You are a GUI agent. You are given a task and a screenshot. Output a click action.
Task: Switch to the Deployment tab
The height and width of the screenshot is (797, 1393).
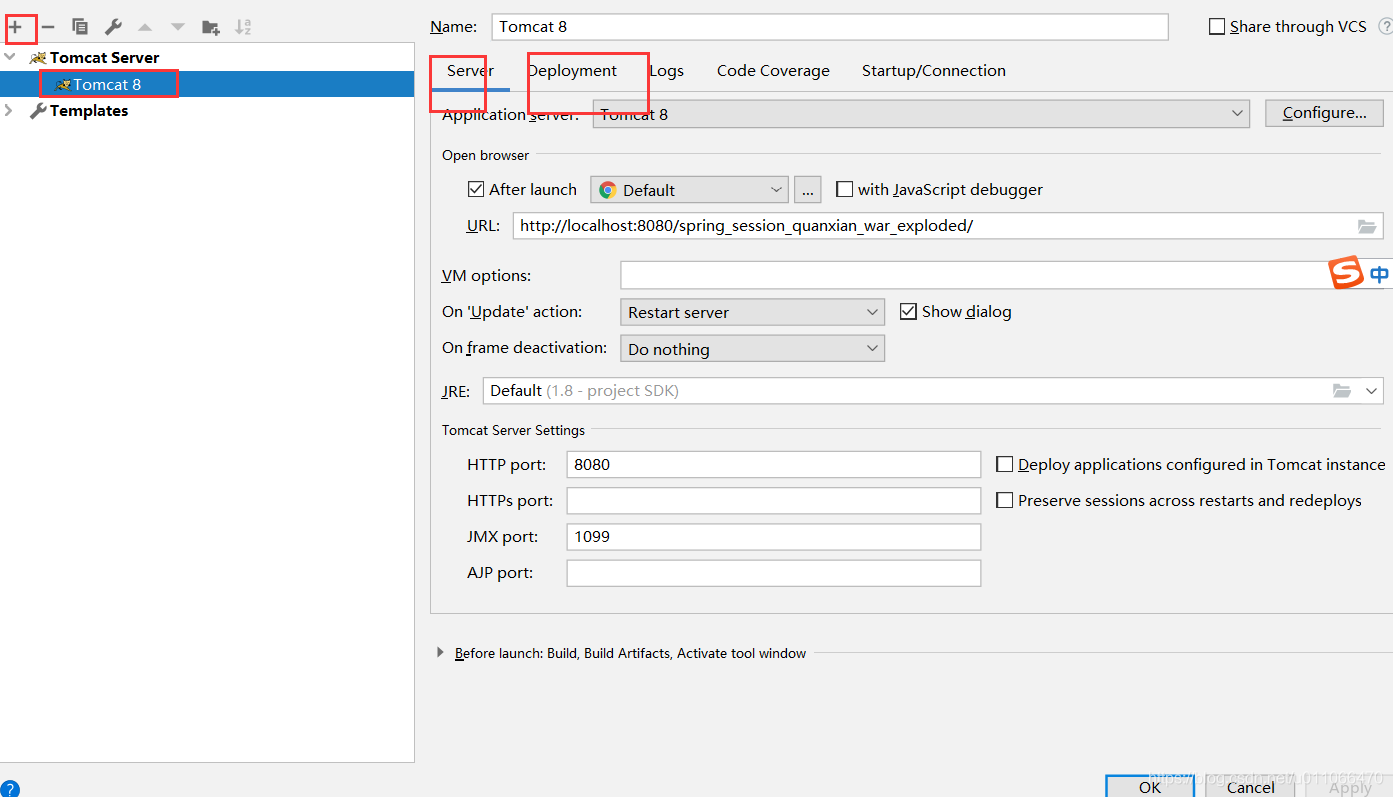(572, 71)
